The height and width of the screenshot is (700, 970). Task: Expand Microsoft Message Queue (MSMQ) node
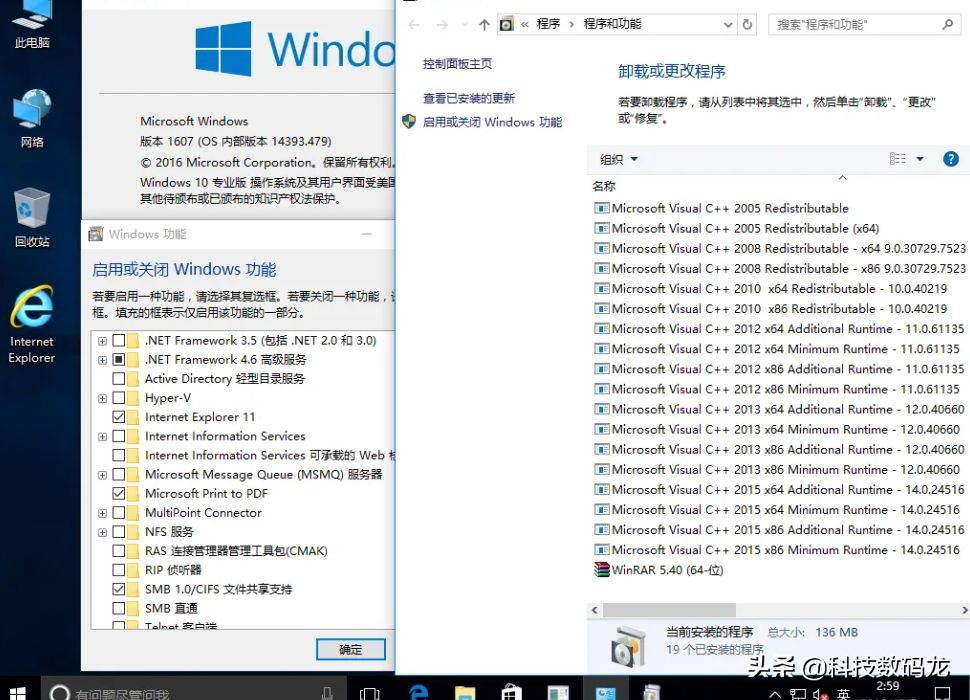click(102, 475)
